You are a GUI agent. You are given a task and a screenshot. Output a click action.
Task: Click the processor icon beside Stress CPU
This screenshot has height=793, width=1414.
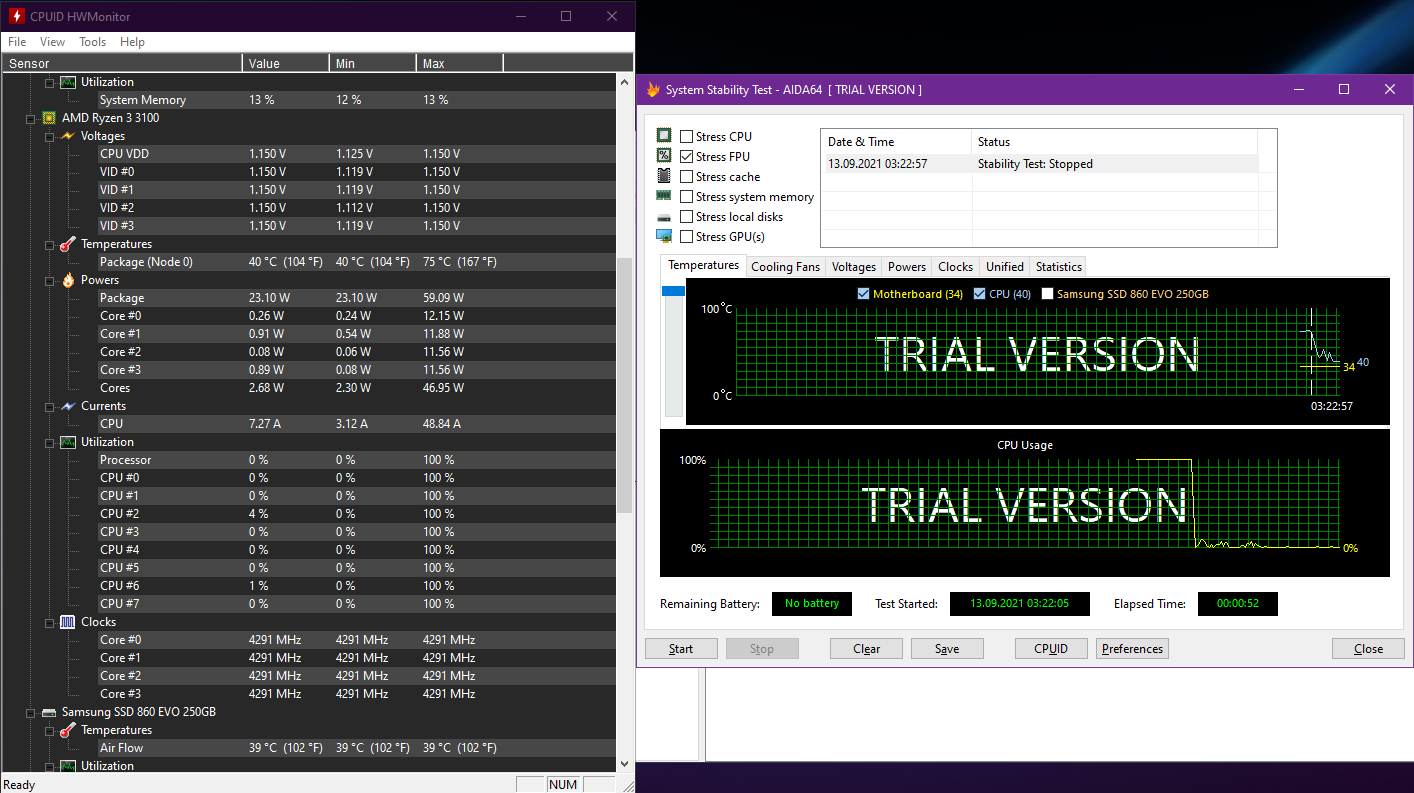click(664, 136)
